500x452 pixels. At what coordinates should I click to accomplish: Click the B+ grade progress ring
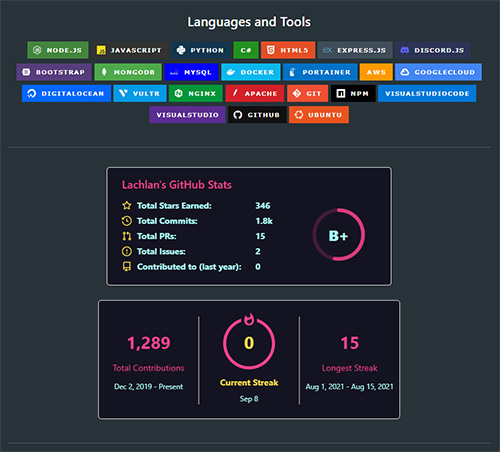pyautogui.click(x=339, y=235)
